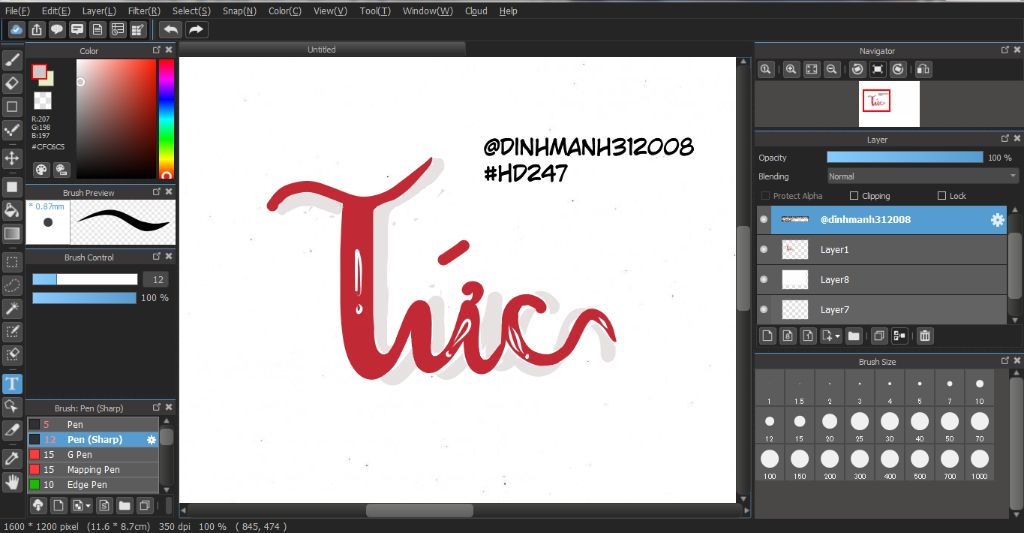Screen dimensions: 1024x533
Task: Select the transparent color swatch
Action: (42, 101)
